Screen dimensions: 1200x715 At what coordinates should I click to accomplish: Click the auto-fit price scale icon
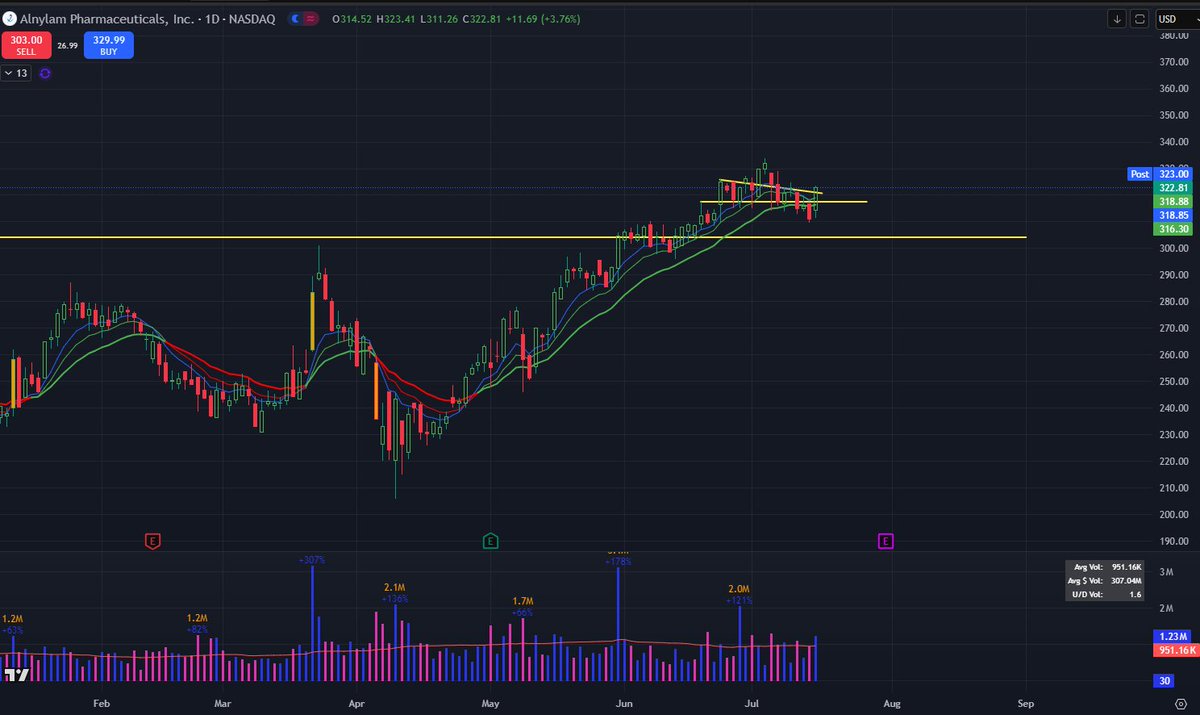tap(1139, 19)
